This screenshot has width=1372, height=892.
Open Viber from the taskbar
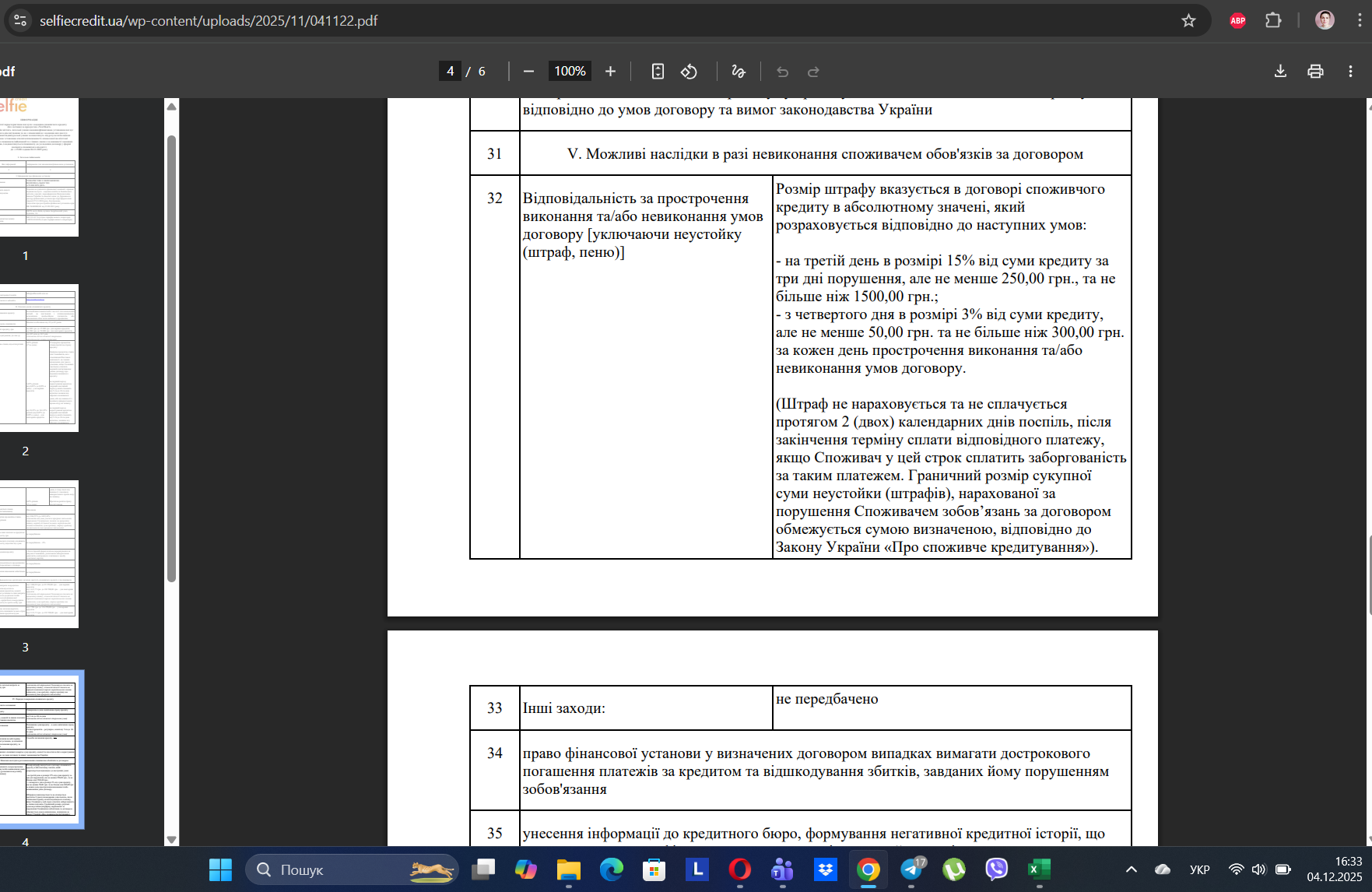997,869
